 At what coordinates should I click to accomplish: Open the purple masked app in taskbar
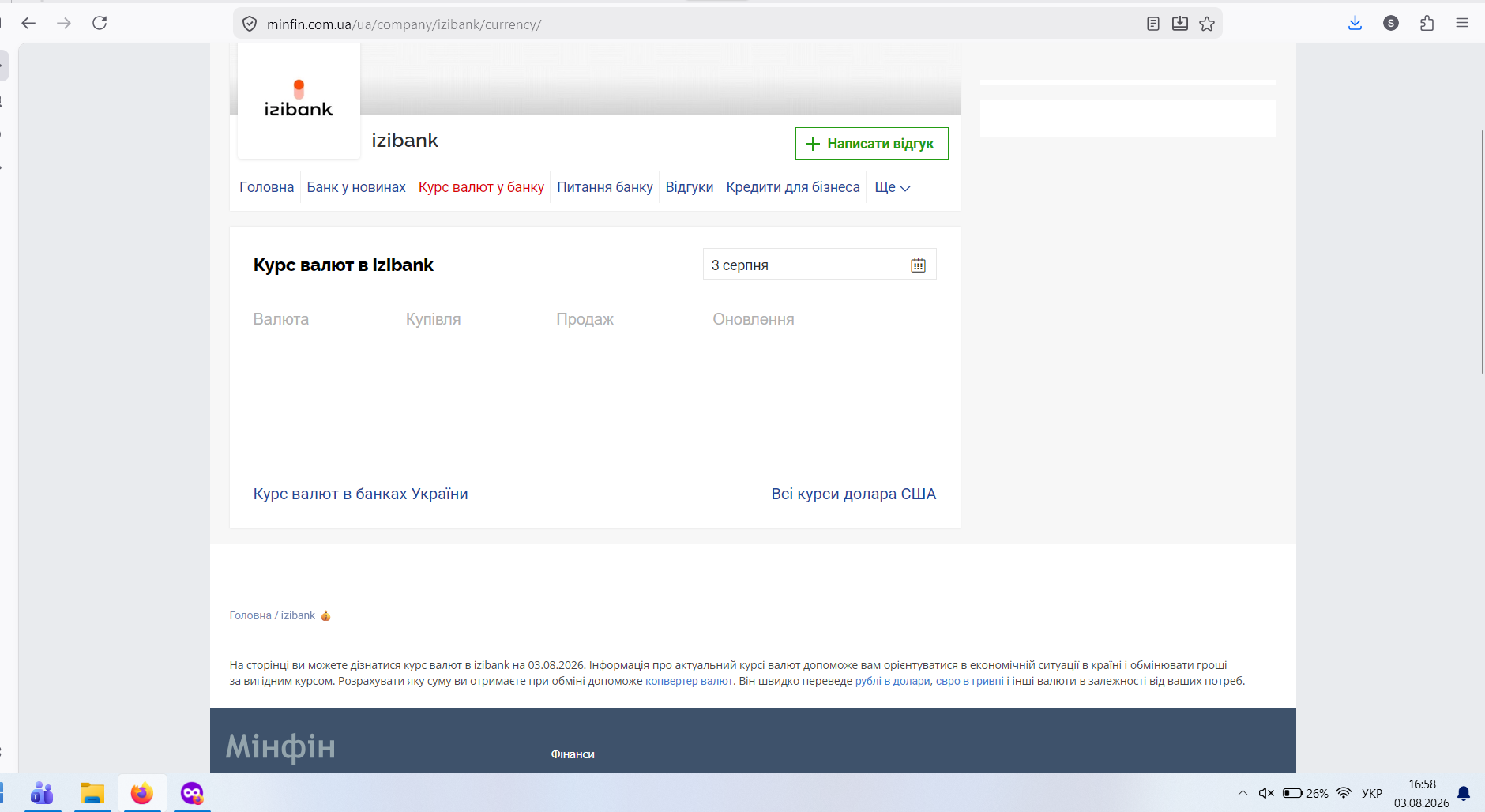(192, 793)
